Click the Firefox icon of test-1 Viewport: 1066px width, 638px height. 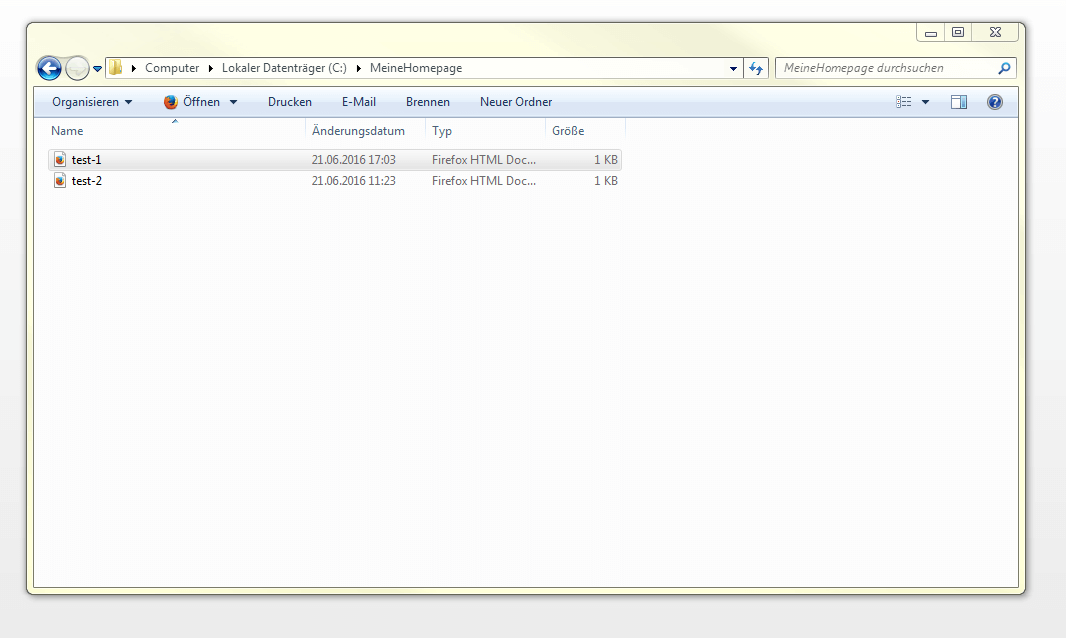pos(60,160)
